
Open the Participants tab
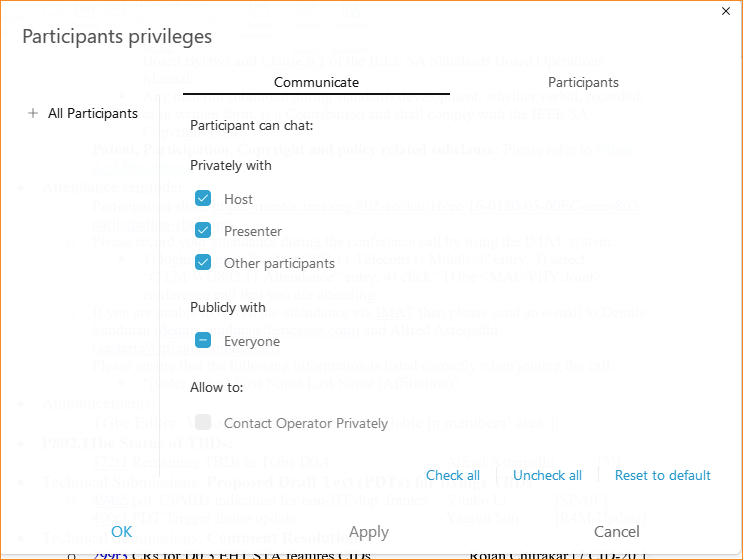click(x=583, y=82)
